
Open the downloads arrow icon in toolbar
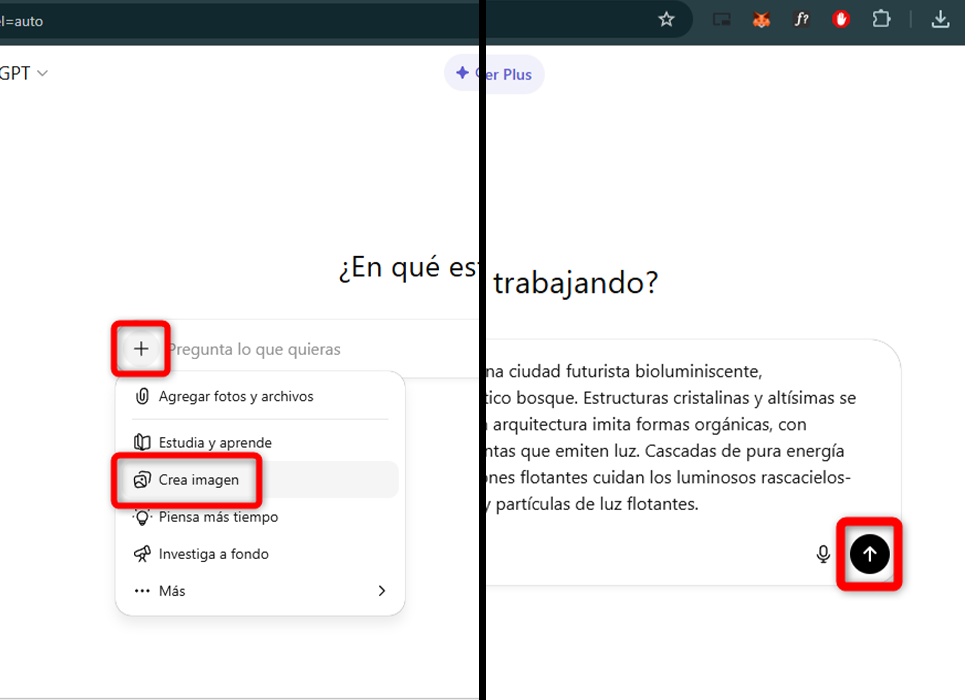click(x=940, y=18)
